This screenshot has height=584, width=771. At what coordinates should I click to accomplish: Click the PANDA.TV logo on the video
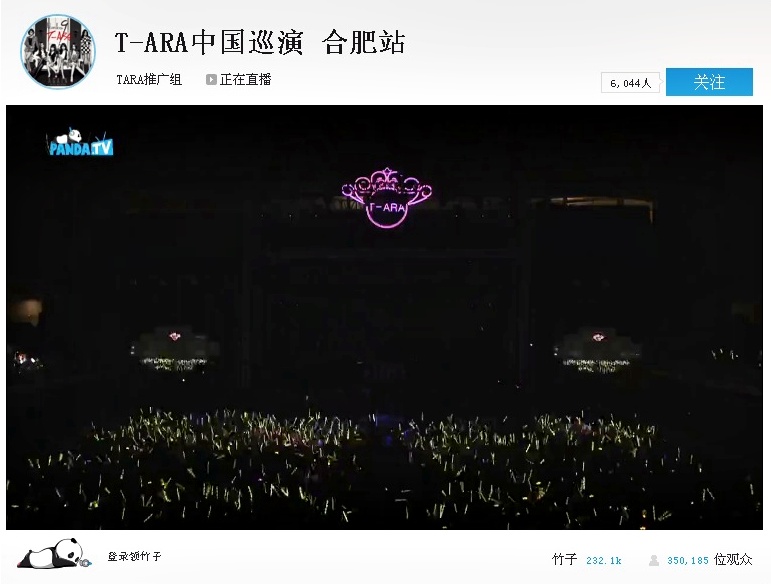(81, 143)
